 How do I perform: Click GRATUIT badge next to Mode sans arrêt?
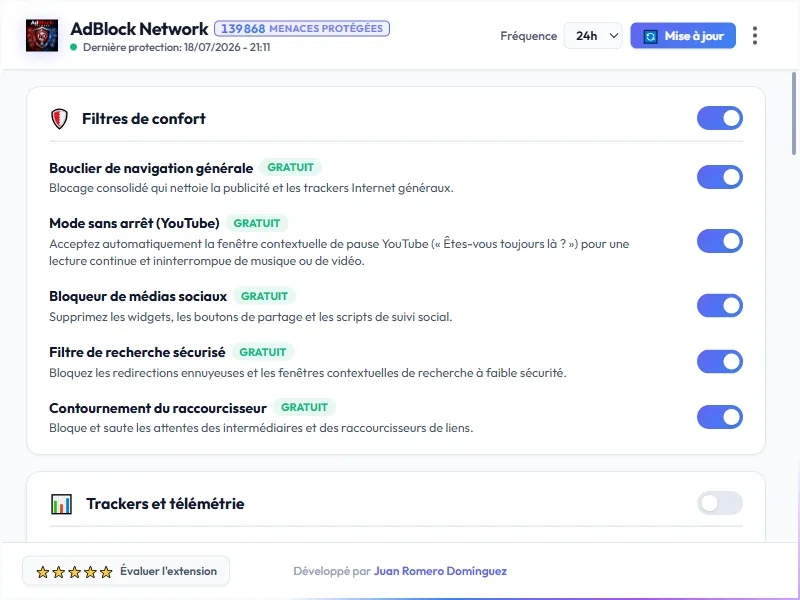[x=257, y=223]
